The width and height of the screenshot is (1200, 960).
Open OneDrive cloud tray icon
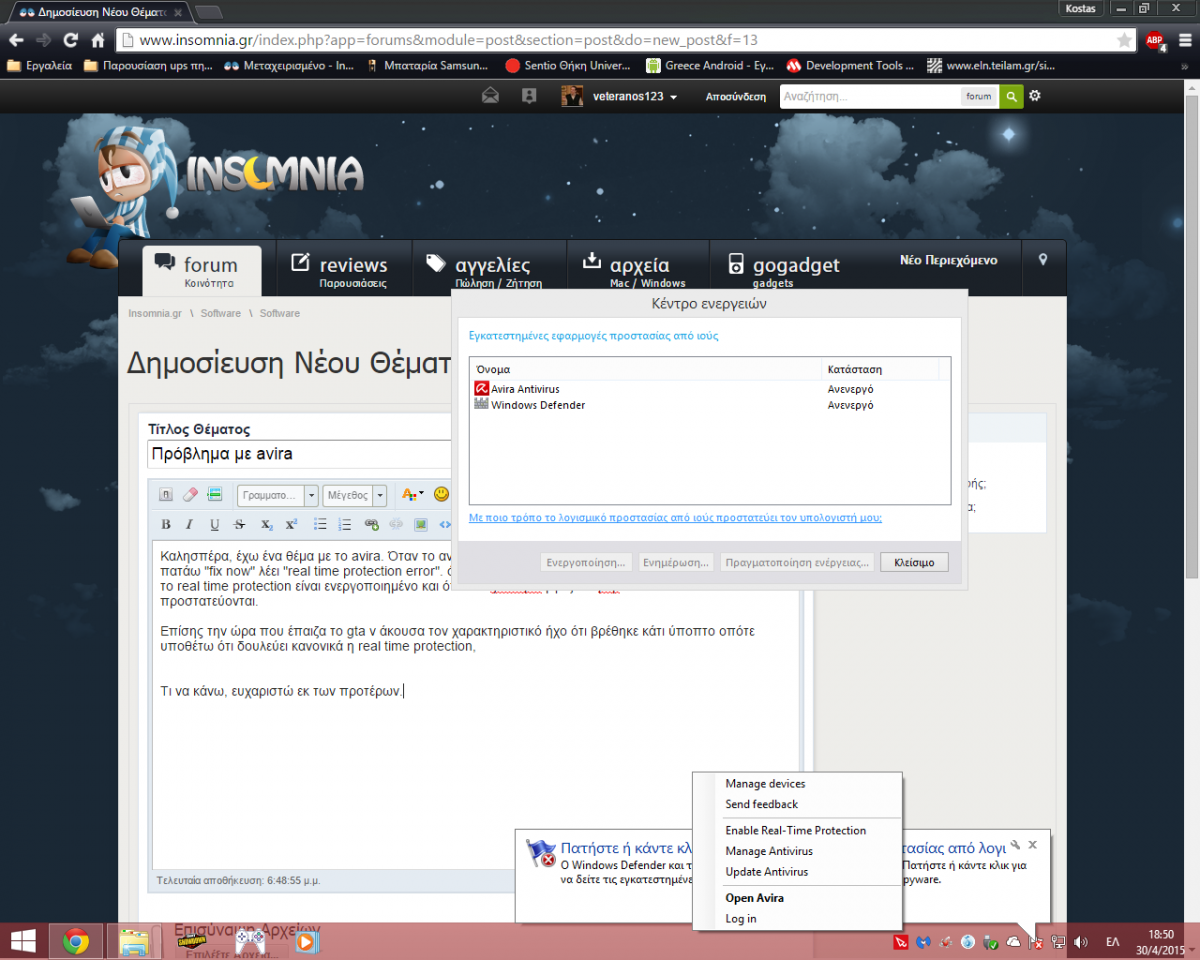pos(1014,942)
